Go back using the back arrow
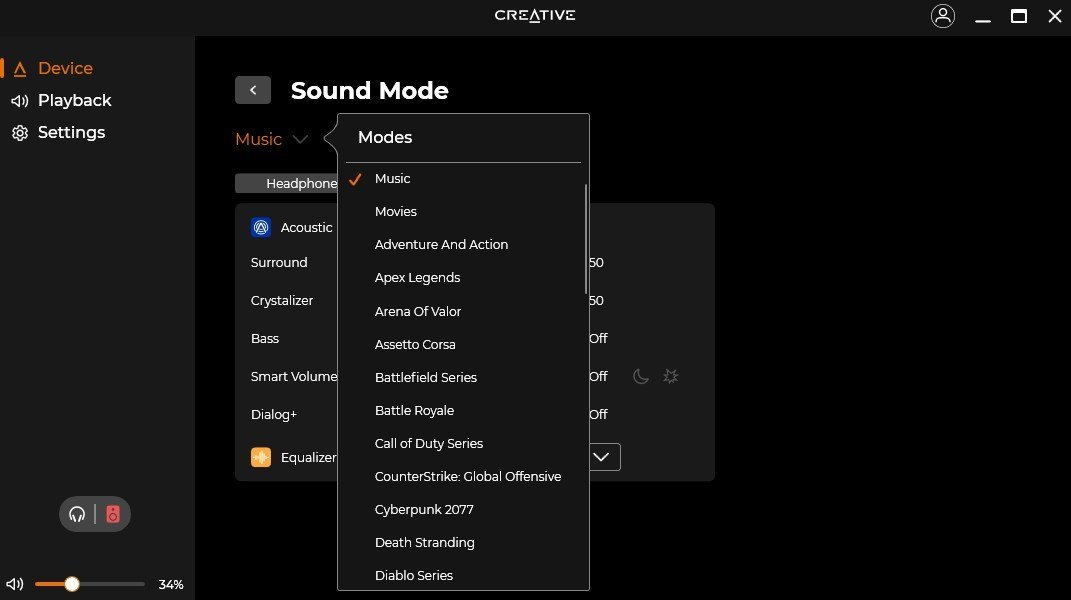 252,90
